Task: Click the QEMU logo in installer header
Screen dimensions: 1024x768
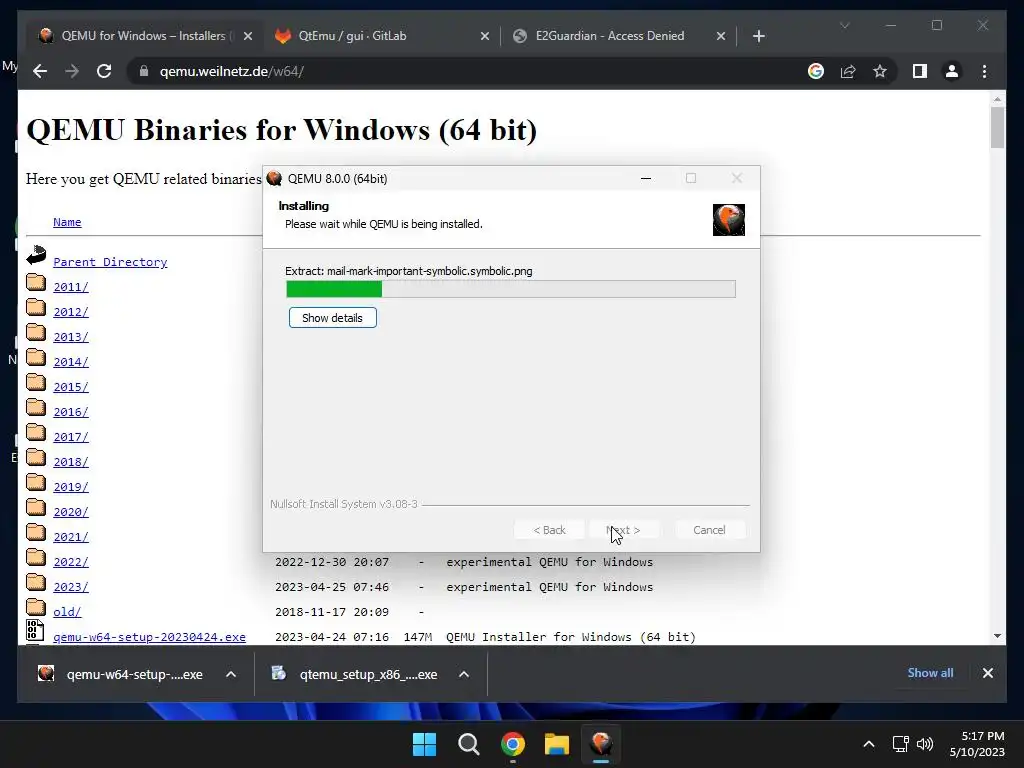Action: (x=729, y=219)
